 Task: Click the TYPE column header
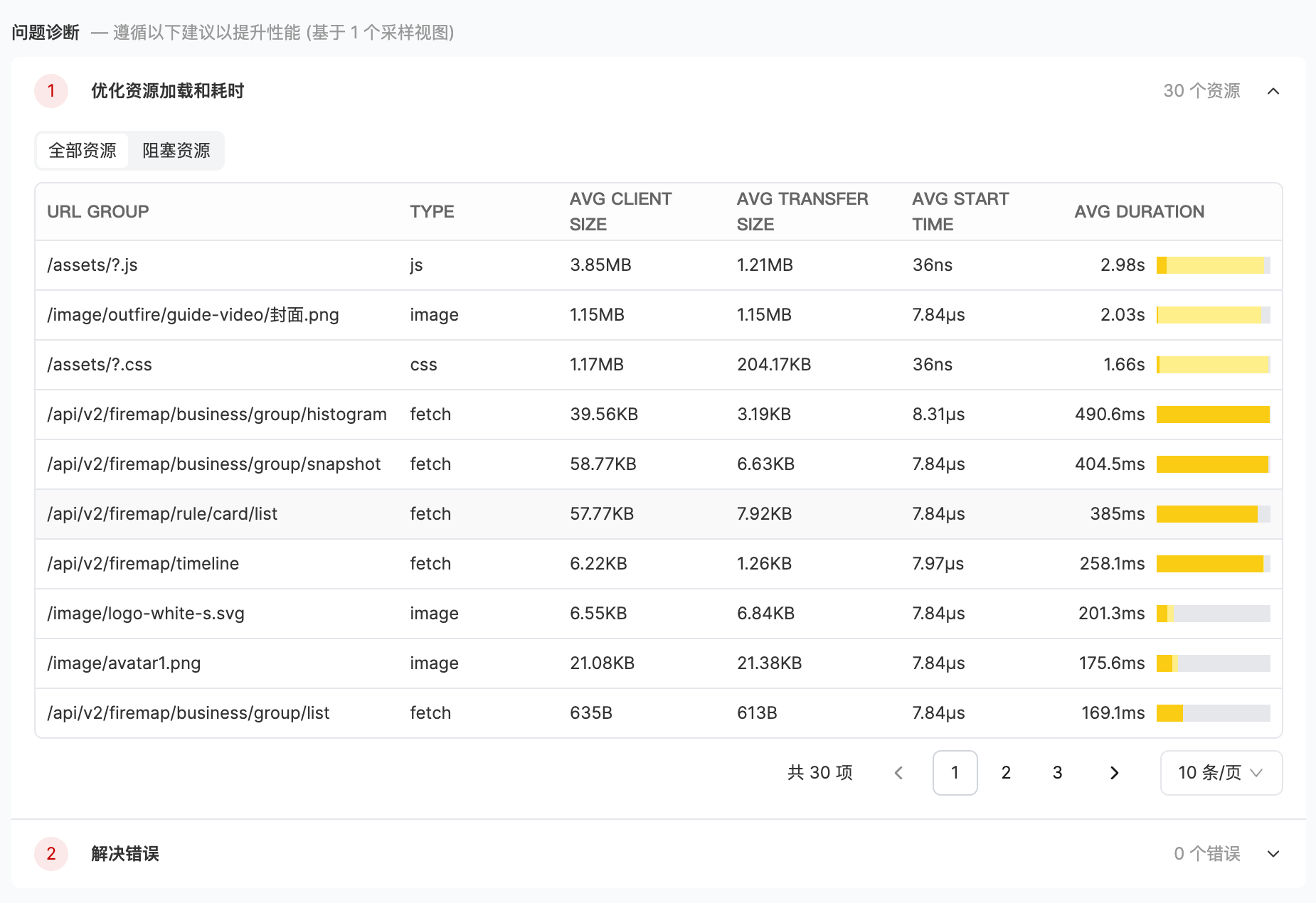(x=432, y=212)
